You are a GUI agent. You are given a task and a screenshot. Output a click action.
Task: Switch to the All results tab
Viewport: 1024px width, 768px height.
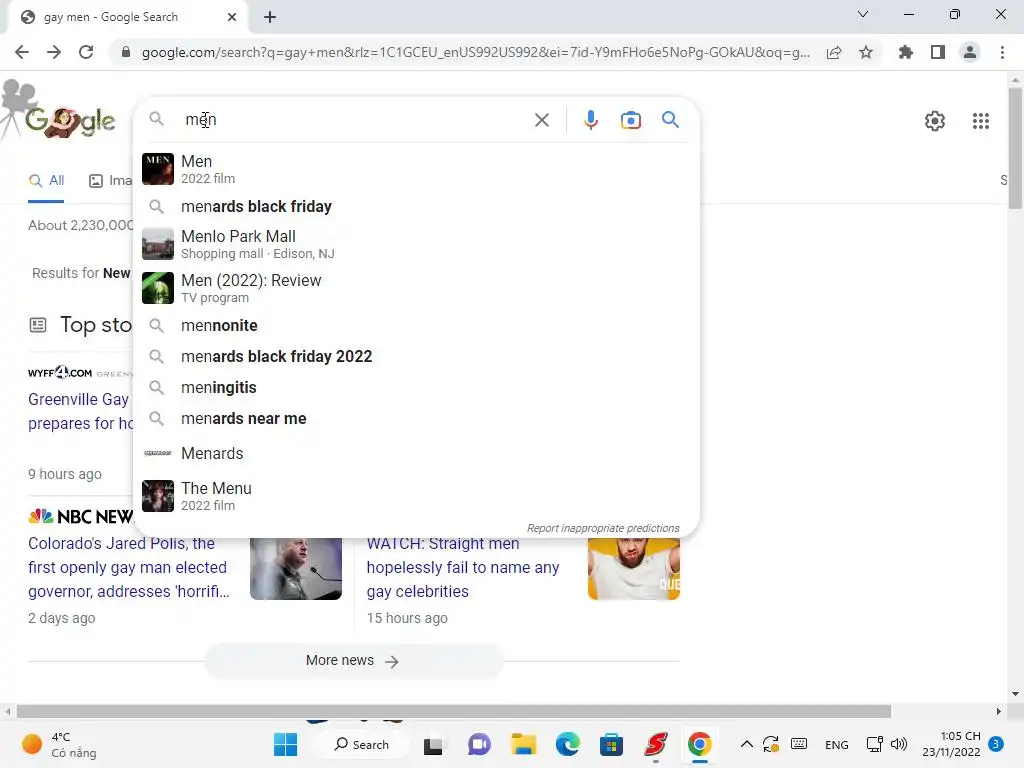pos(46,181)
